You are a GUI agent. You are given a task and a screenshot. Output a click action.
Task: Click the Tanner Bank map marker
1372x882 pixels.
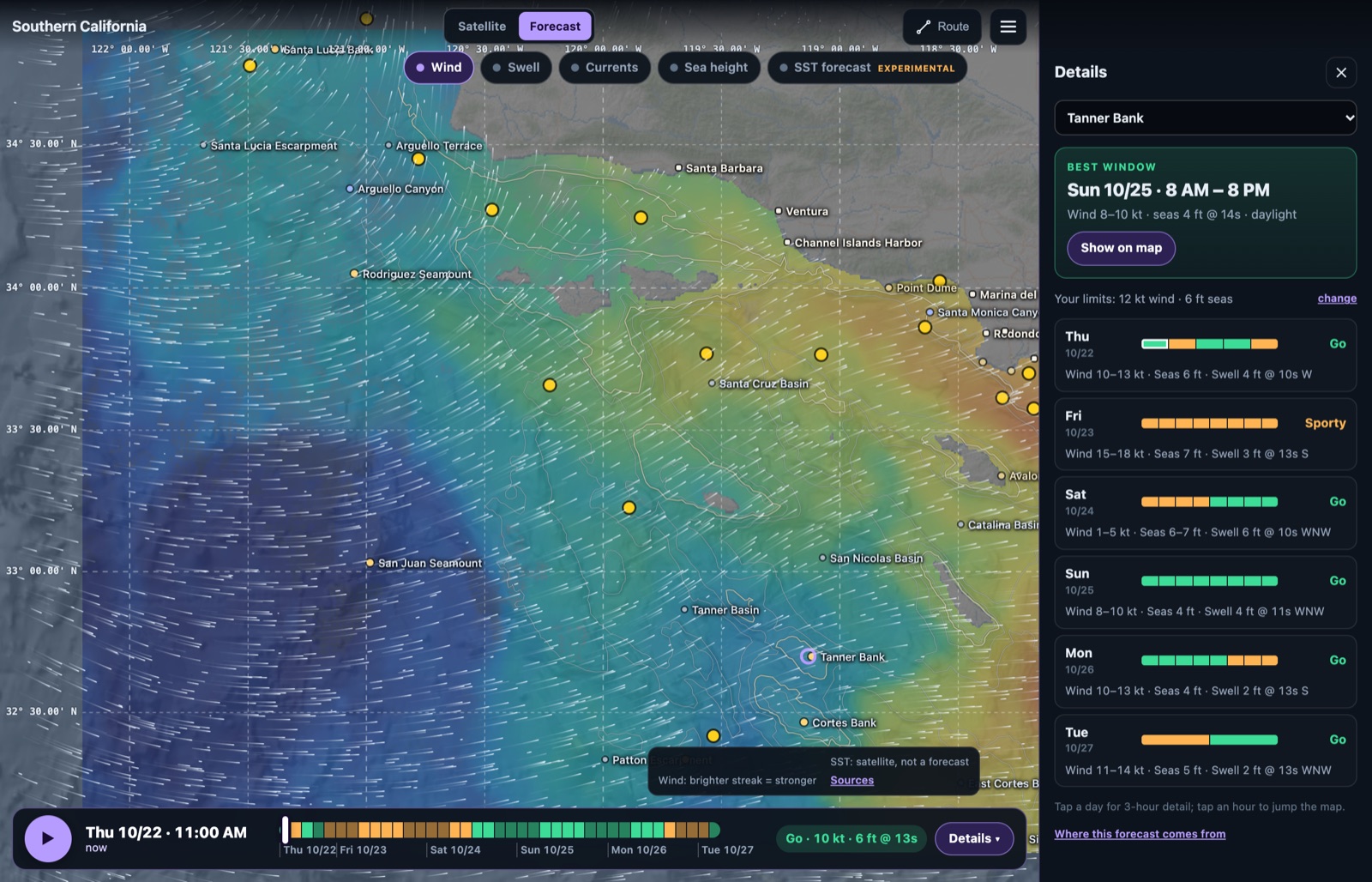point(808,656)
